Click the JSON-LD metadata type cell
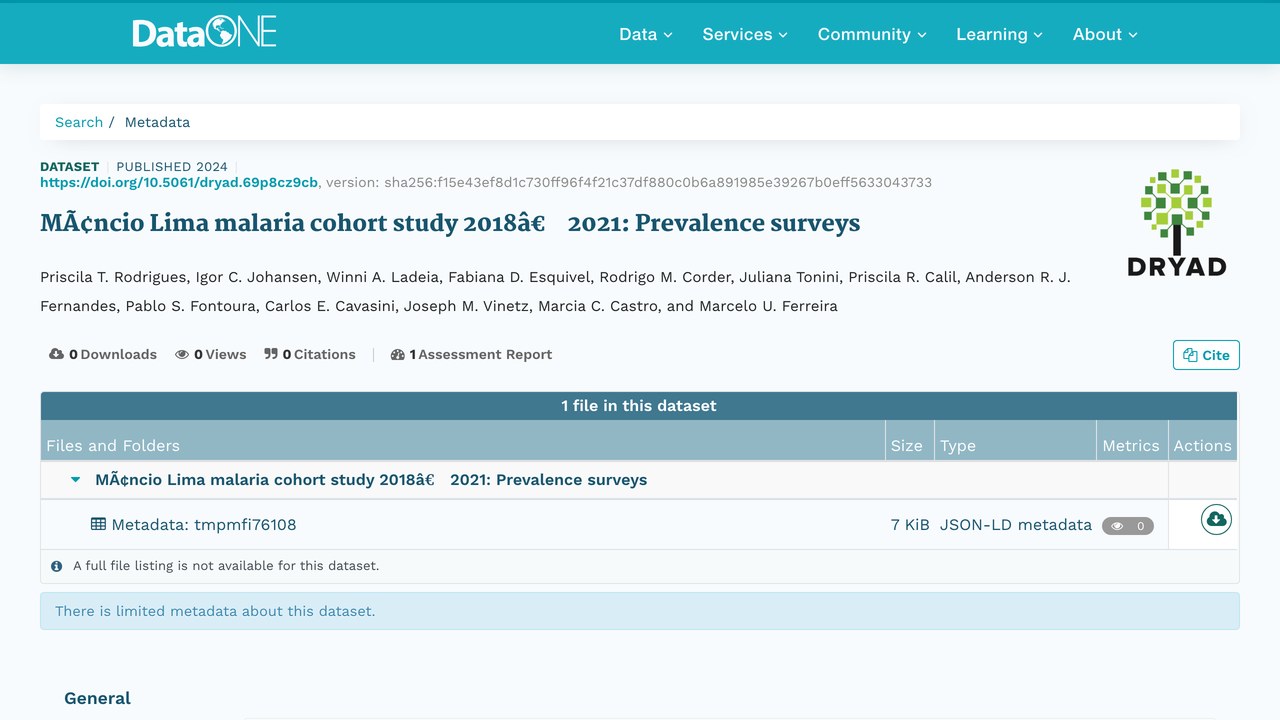1280x720 pixels. pyautogui.click(x=1016, y=525)
